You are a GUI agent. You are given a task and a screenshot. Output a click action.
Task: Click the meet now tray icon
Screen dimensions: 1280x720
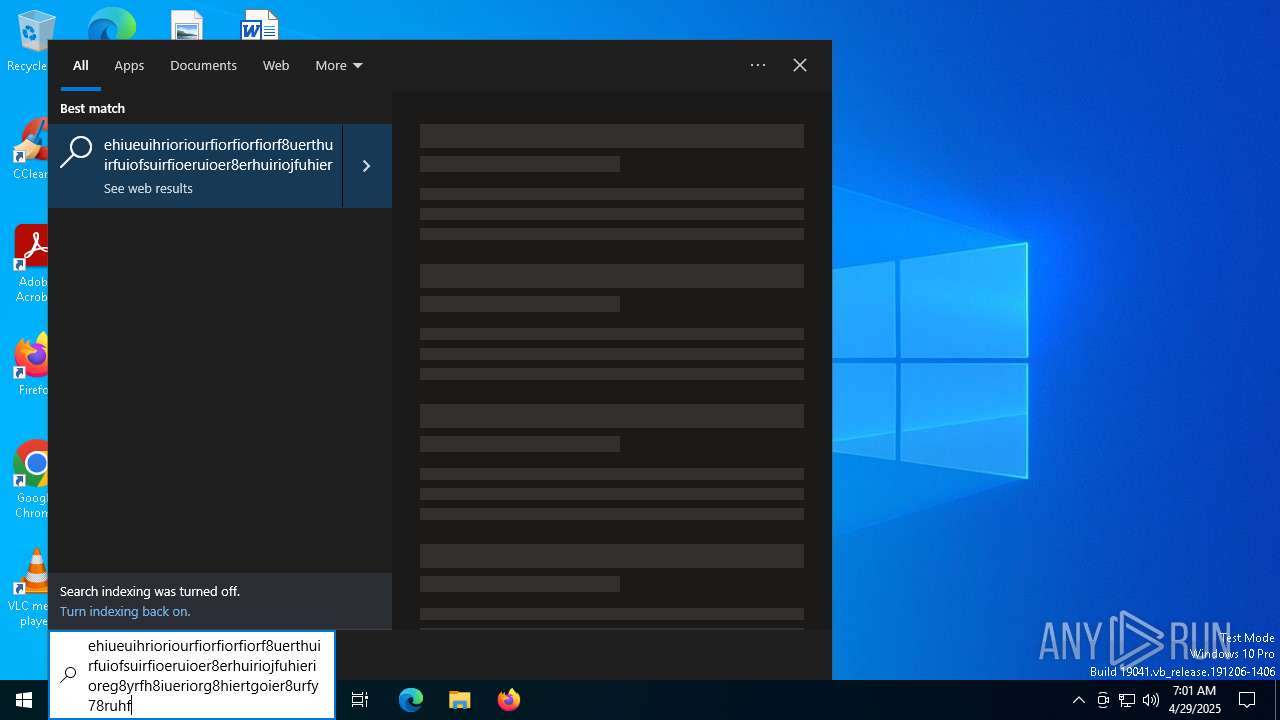(1103, 700)
